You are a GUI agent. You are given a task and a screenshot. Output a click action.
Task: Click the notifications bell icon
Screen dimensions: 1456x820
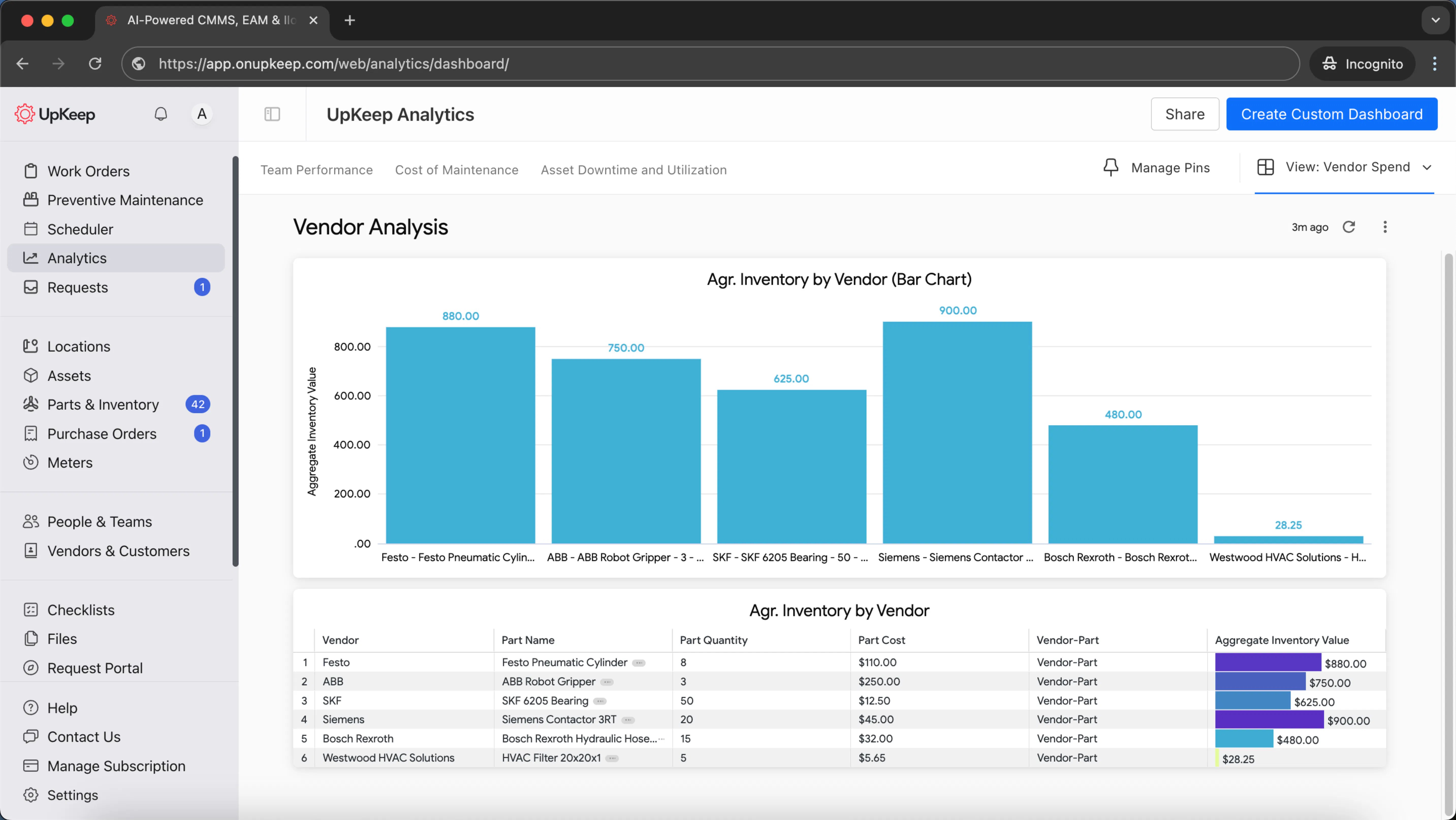(x=161, y=114)
